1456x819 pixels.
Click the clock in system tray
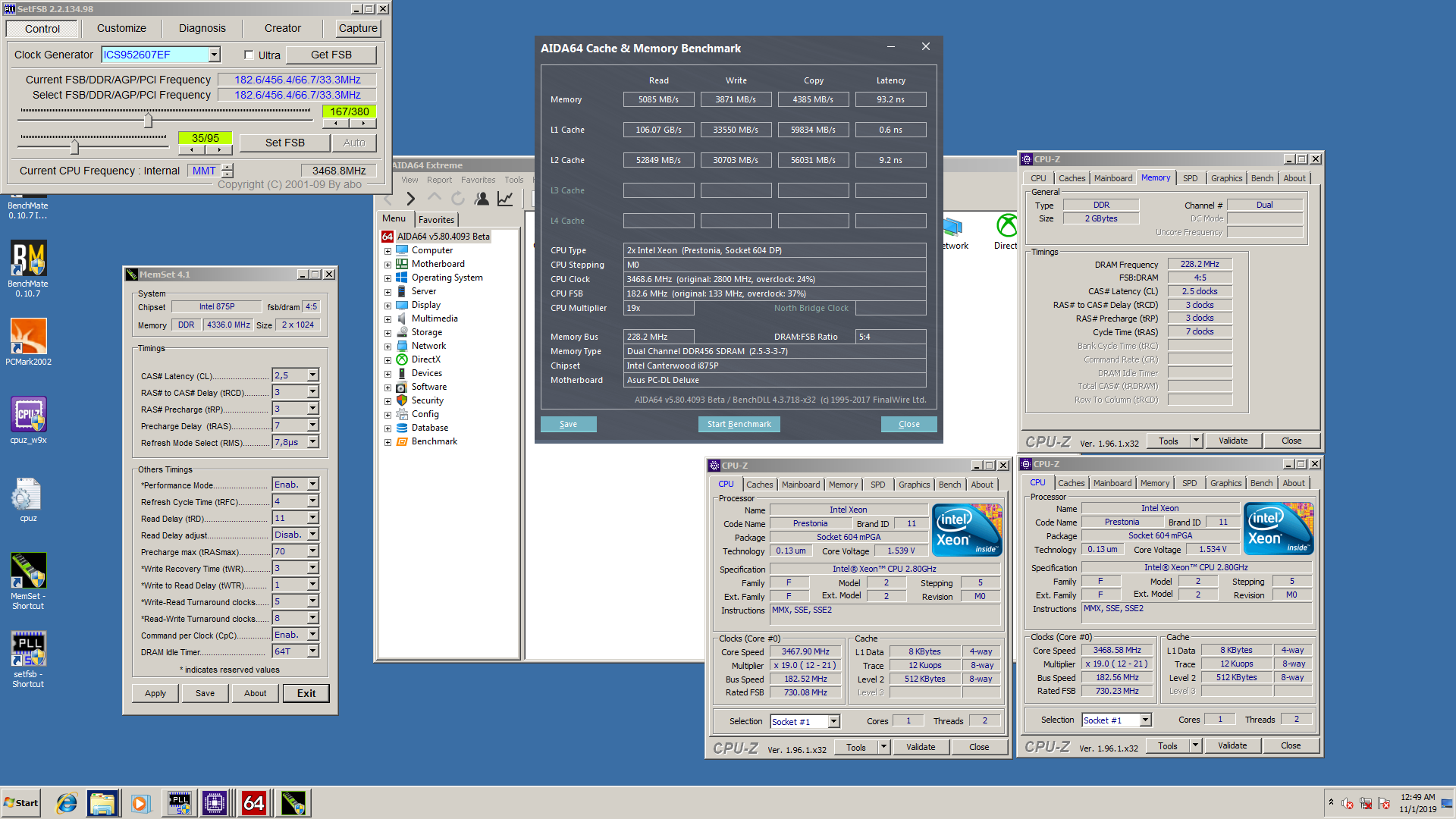[x=1417, y=803]
